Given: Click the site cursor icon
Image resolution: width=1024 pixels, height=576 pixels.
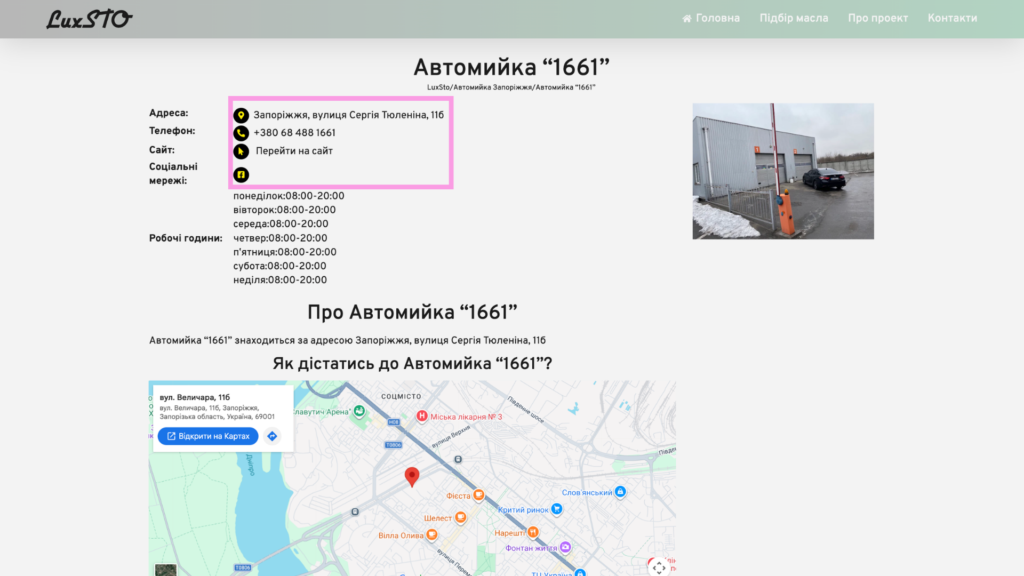Looking at the screenshot, I should click(x=241, y=152).
